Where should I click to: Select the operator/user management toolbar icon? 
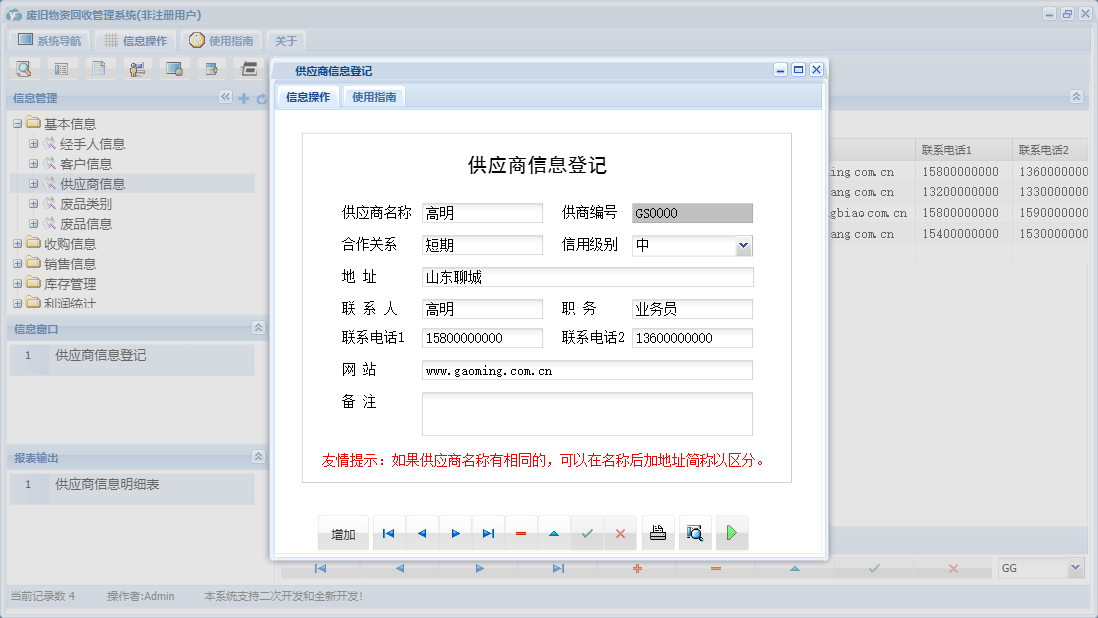click(x=137, y=68)
